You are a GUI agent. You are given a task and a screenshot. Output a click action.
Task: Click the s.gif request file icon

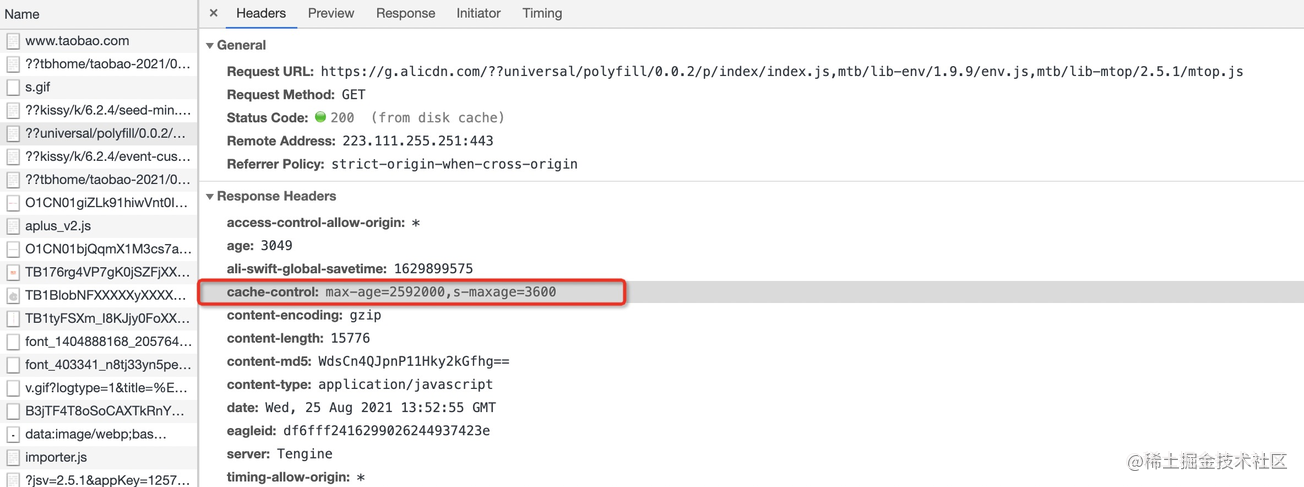(13, 87)
